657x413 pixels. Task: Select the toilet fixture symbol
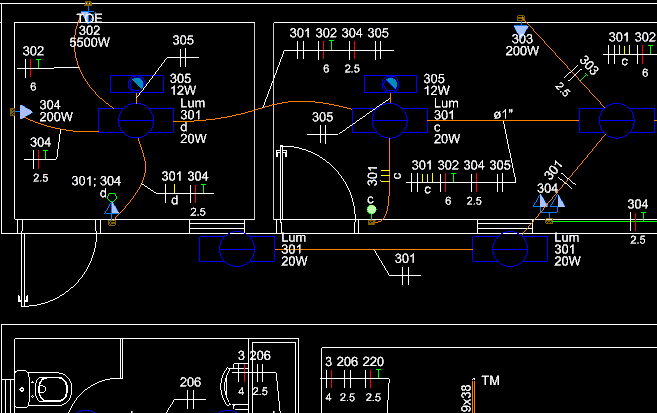tap(43, 386)
